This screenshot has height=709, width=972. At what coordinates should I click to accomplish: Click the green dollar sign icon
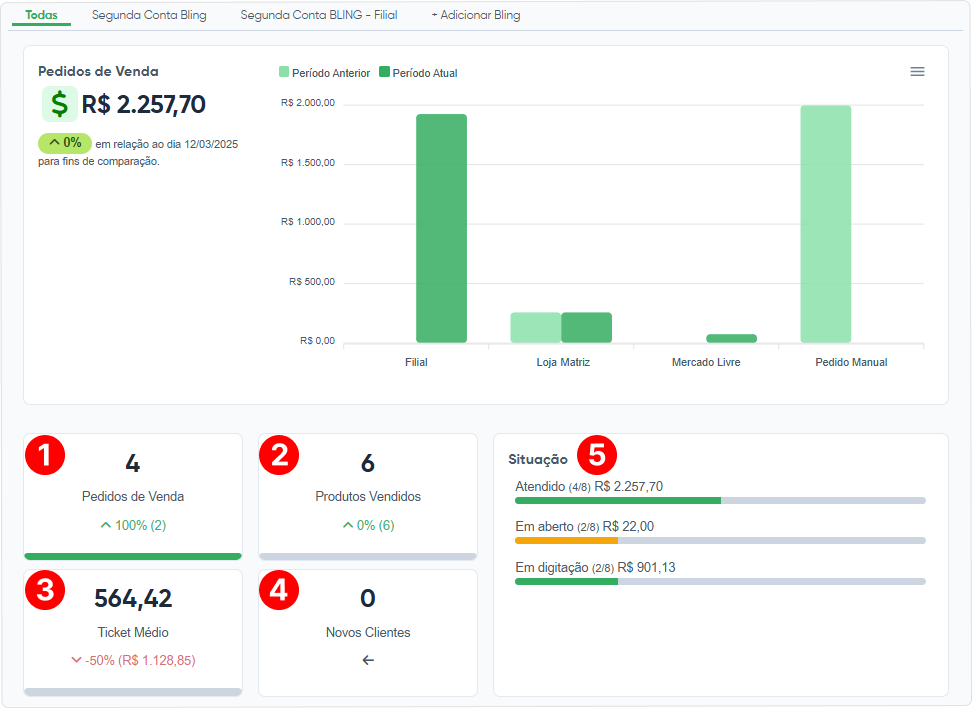coord(60,104)
